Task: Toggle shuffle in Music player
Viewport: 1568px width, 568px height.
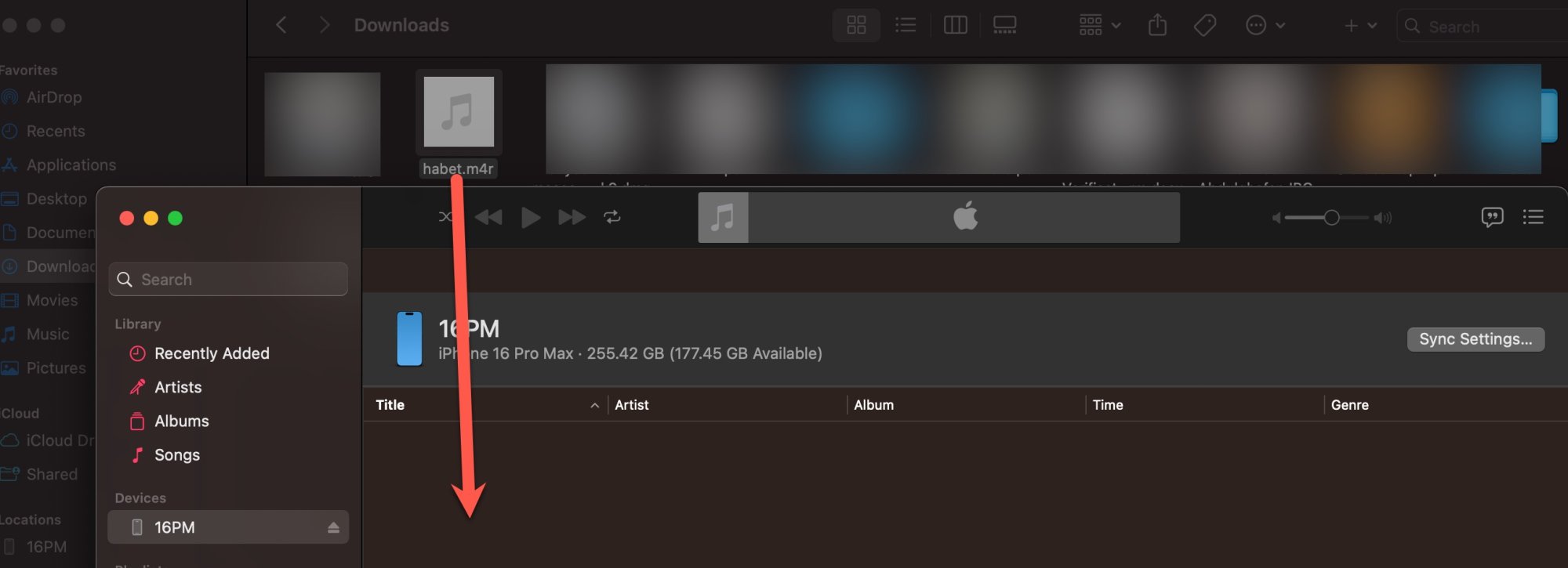Action: coord(445,217)
